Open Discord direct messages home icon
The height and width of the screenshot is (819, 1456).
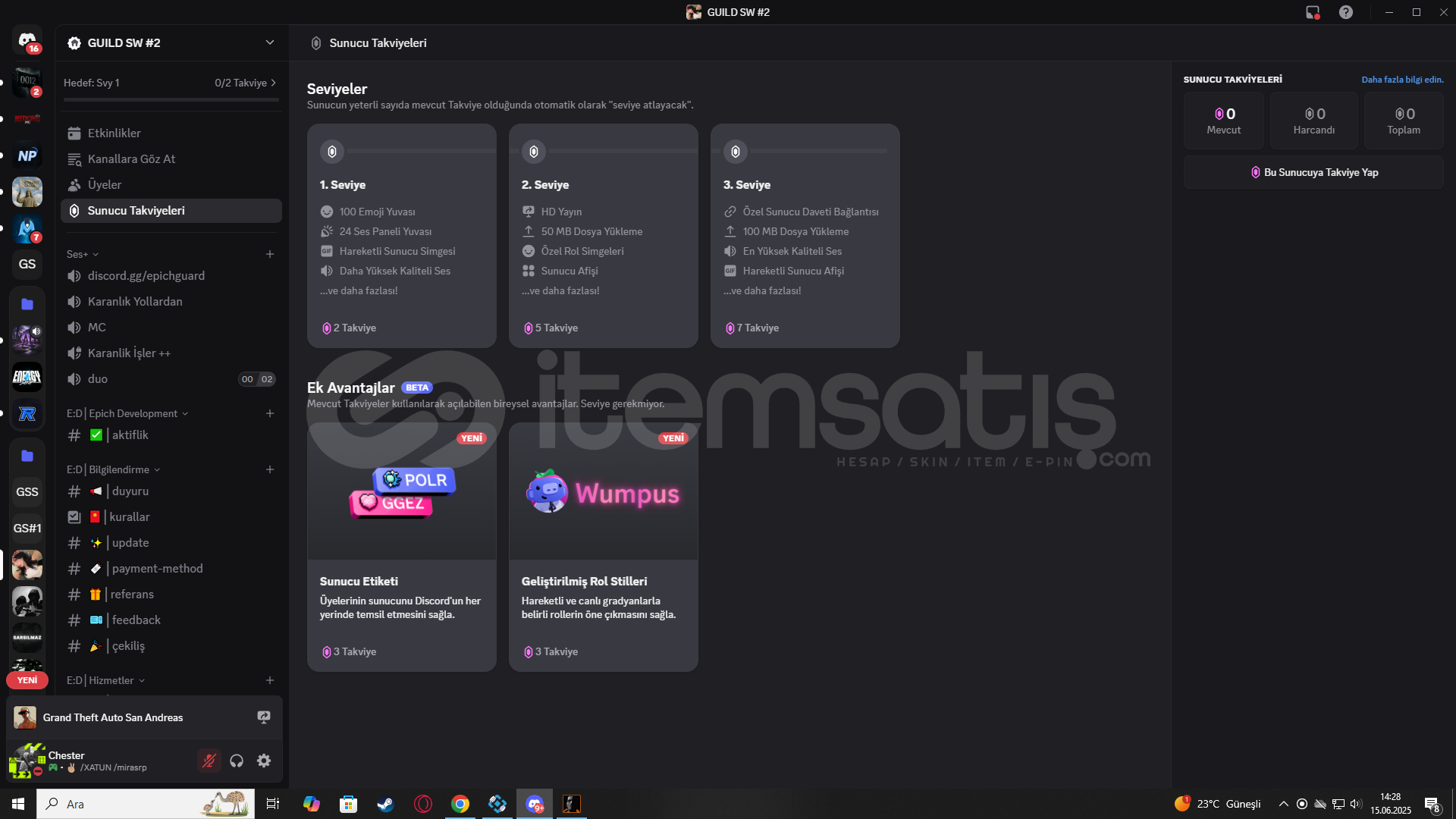(x=27, y=41)
